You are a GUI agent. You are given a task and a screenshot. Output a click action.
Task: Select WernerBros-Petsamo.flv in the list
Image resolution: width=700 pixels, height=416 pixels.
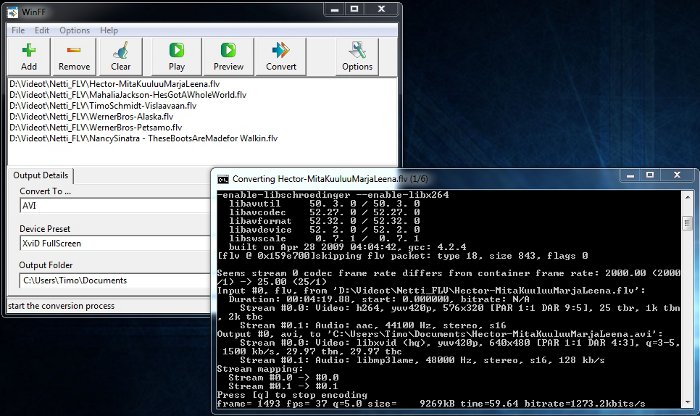[x=96, y=127]
